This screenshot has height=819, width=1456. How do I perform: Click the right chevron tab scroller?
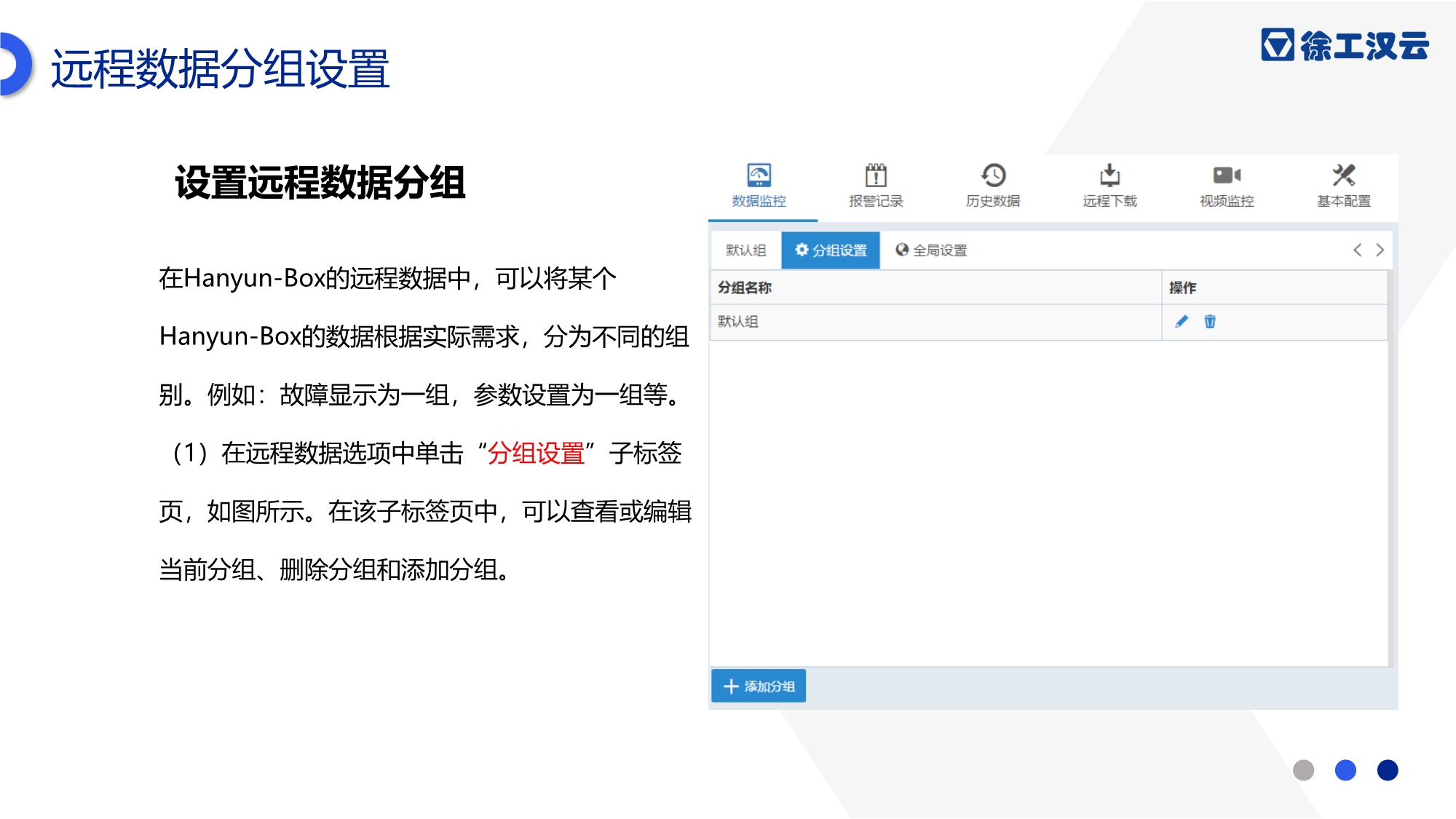(1380, 250)
